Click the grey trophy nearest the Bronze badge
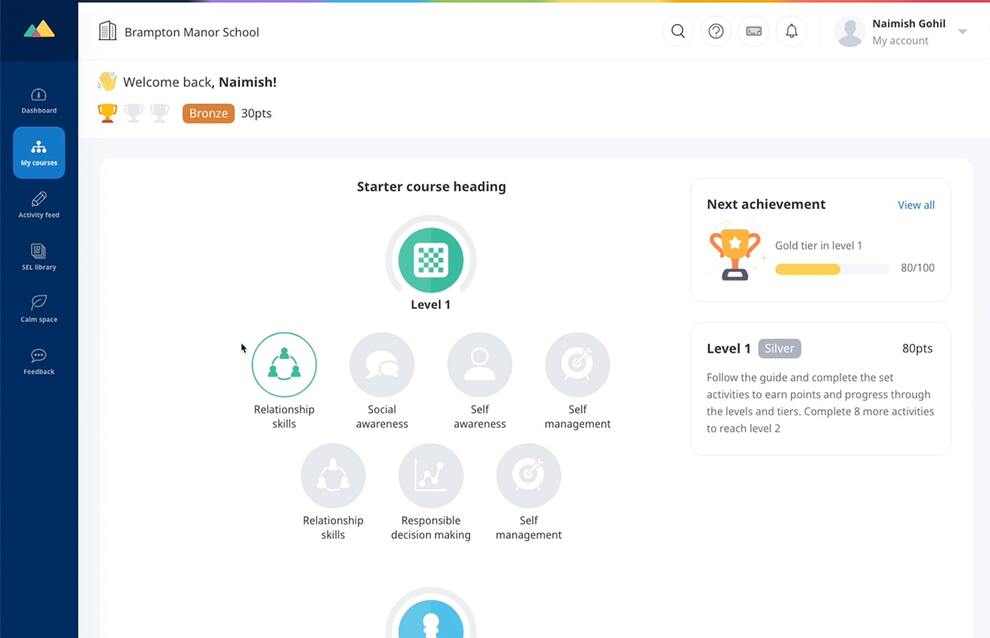The height and width of the screenshot is (638, 990). pyautogui.click(x=160, y=113)
